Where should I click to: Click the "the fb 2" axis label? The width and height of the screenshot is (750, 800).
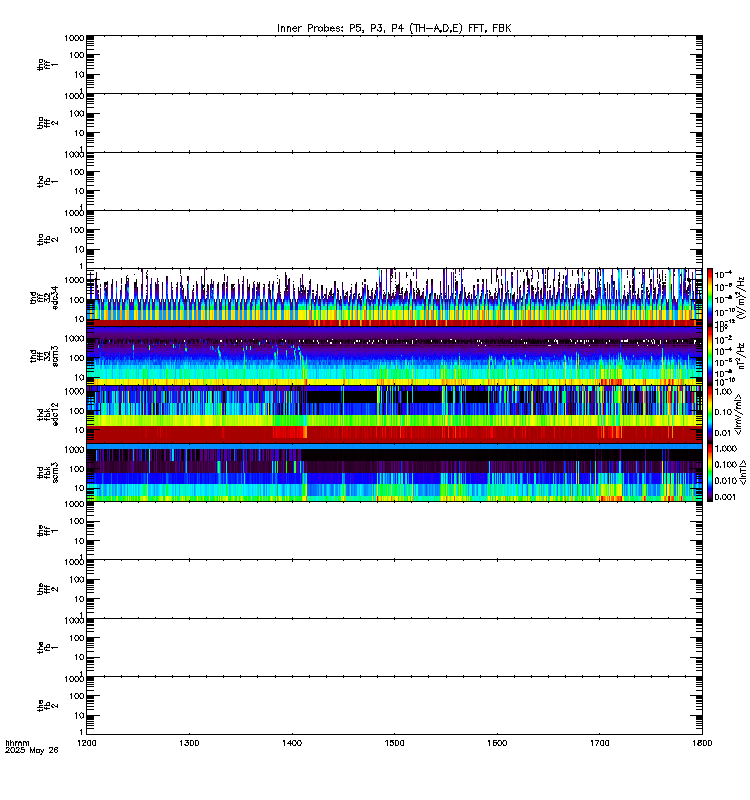click(x=47, y=706)
